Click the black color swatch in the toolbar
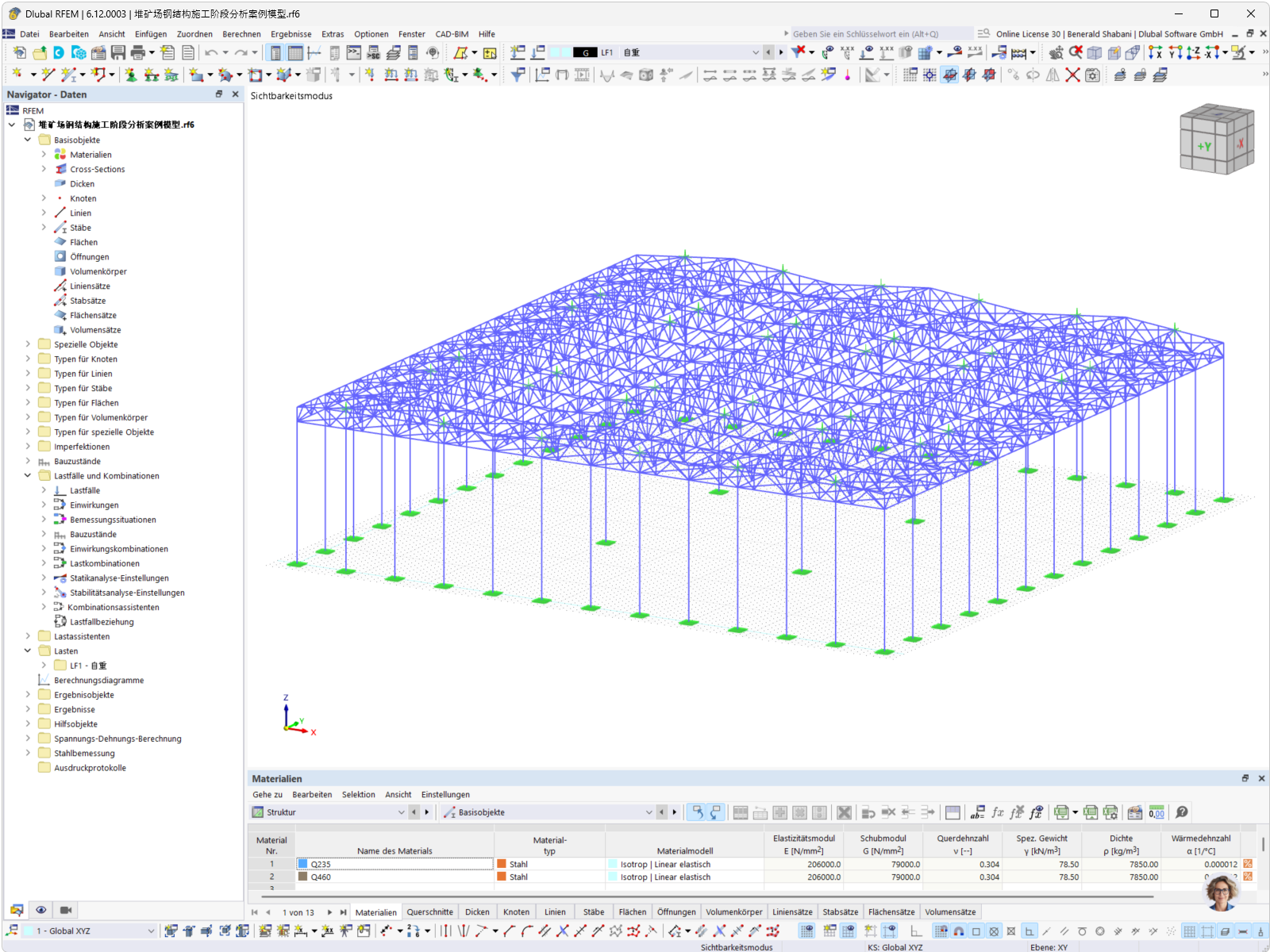1270x952 pixels. point(584,52)
